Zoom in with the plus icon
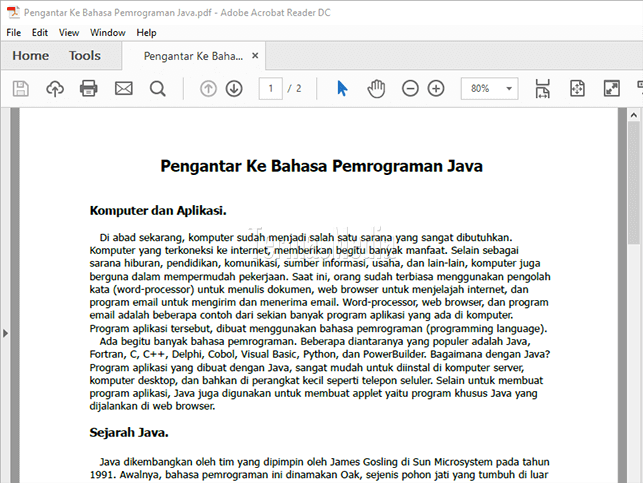Viewport: 643px width, 483px height. pyautogui.click(x=436, y=89)
